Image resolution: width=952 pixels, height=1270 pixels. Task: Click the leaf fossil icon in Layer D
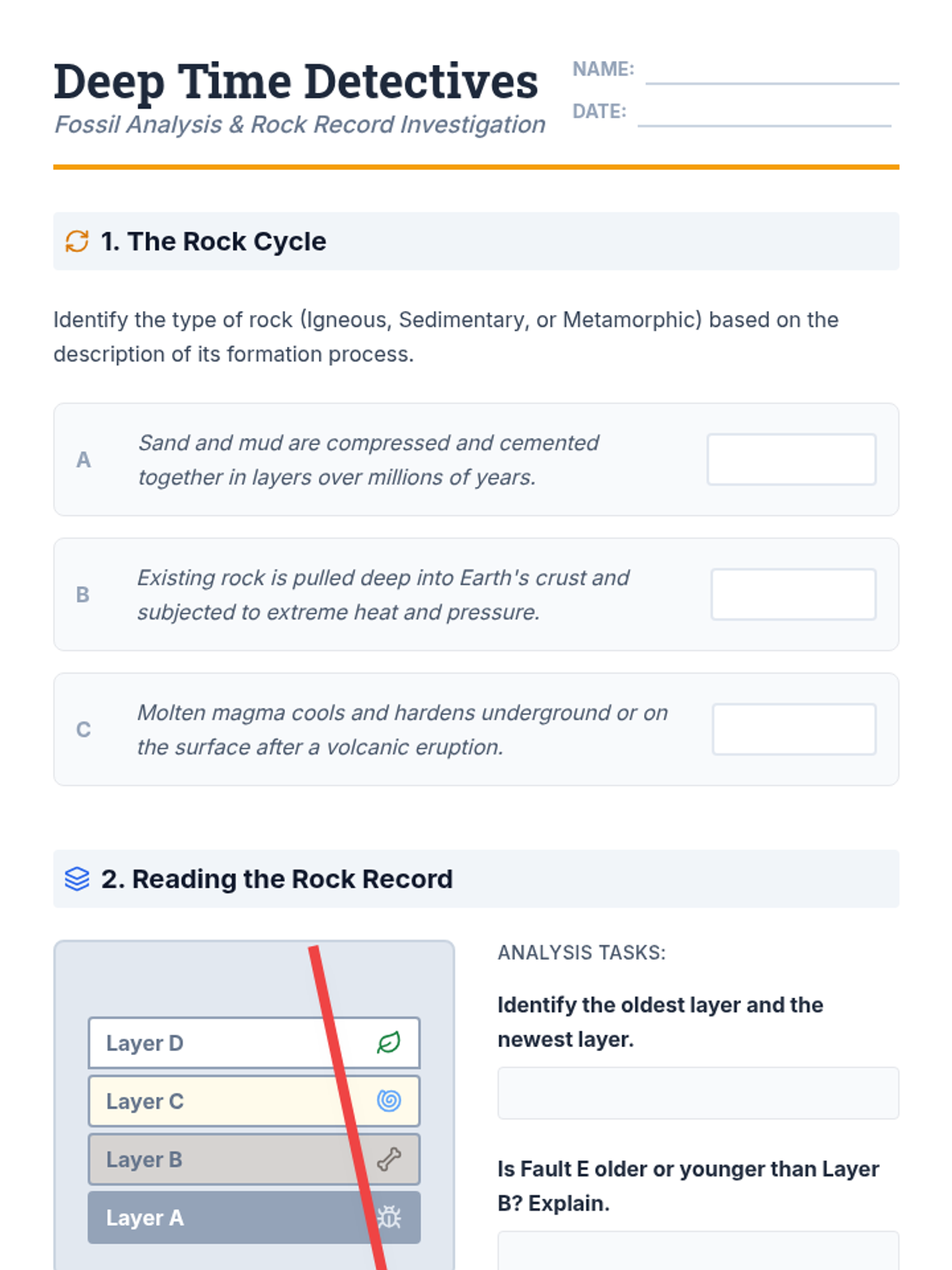point(389,1042)
